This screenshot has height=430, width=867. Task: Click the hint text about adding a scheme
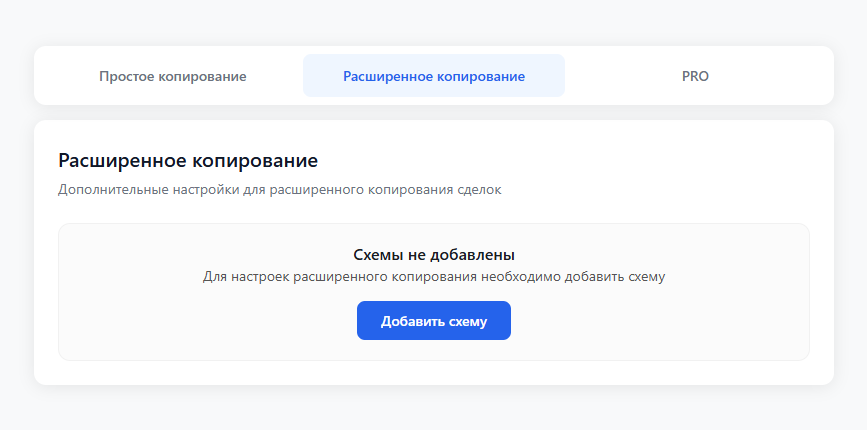433,277
